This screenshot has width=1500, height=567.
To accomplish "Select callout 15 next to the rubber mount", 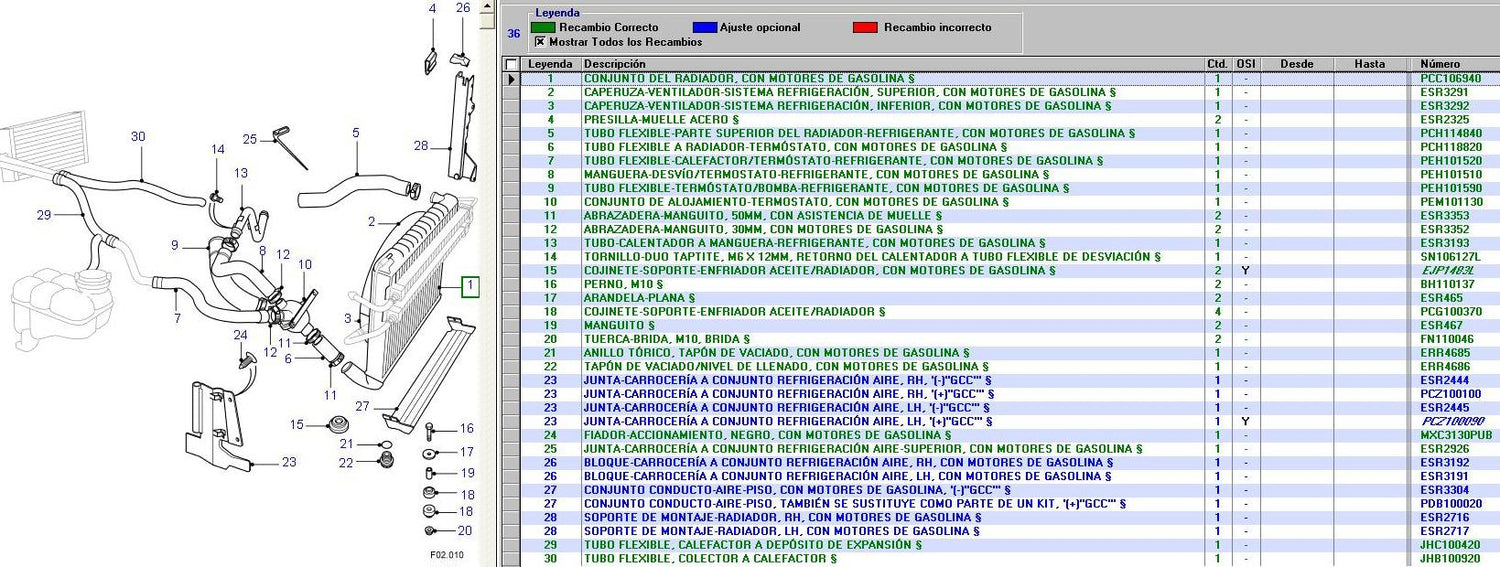I will click(x=296, y=425).
